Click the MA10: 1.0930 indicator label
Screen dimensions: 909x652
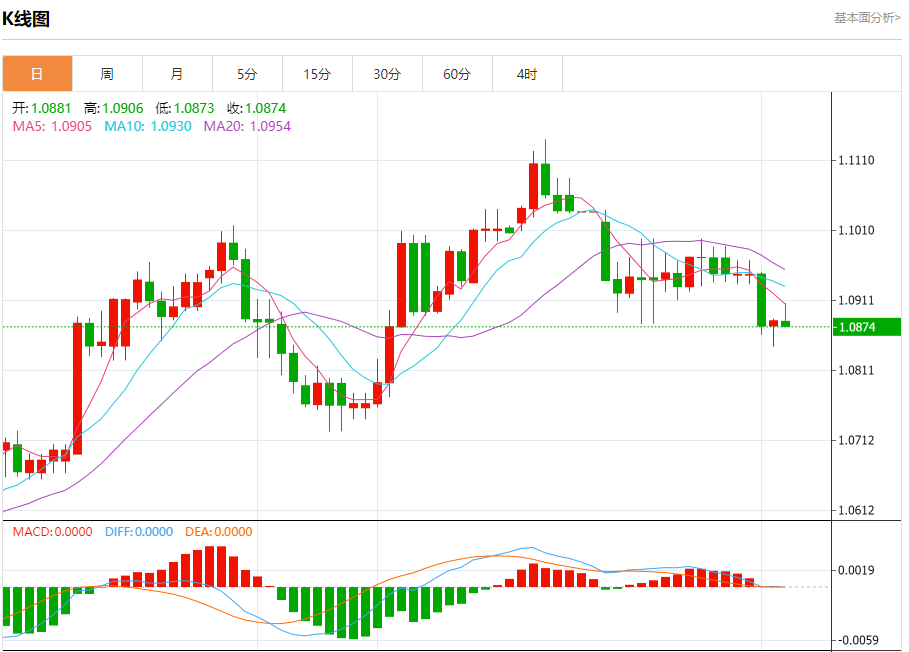click(148, 126)
